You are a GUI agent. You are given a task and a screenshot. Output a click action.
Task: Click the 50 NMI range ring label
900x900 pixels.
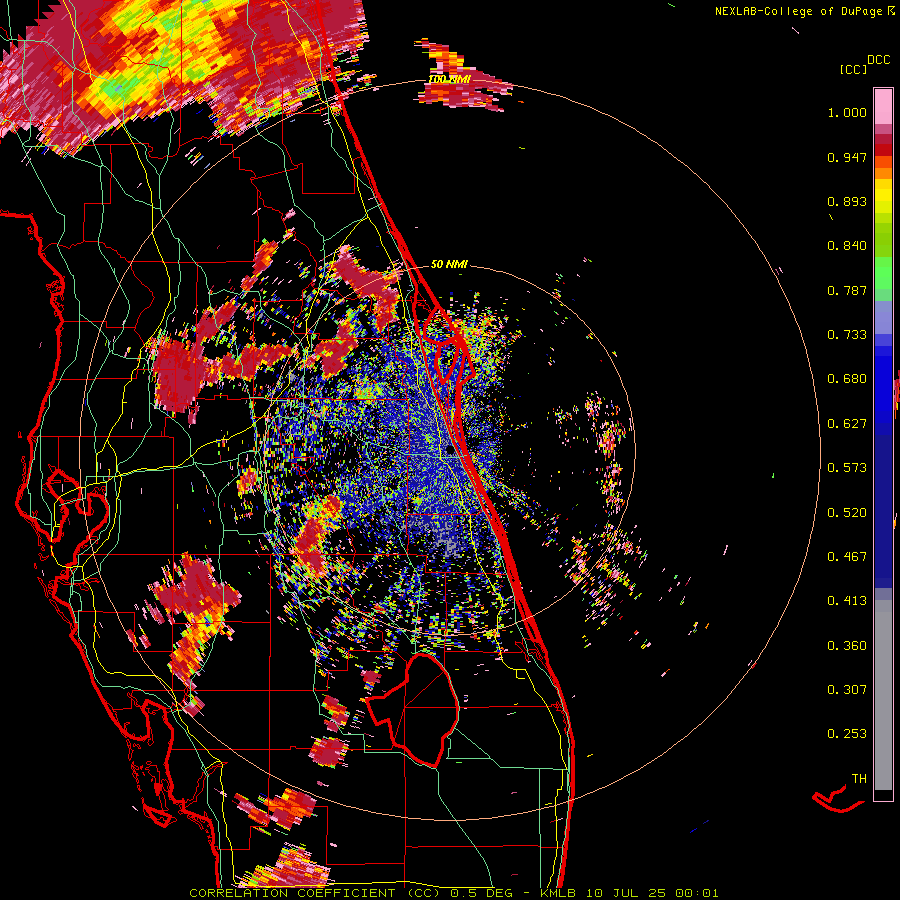coord(449,264)
